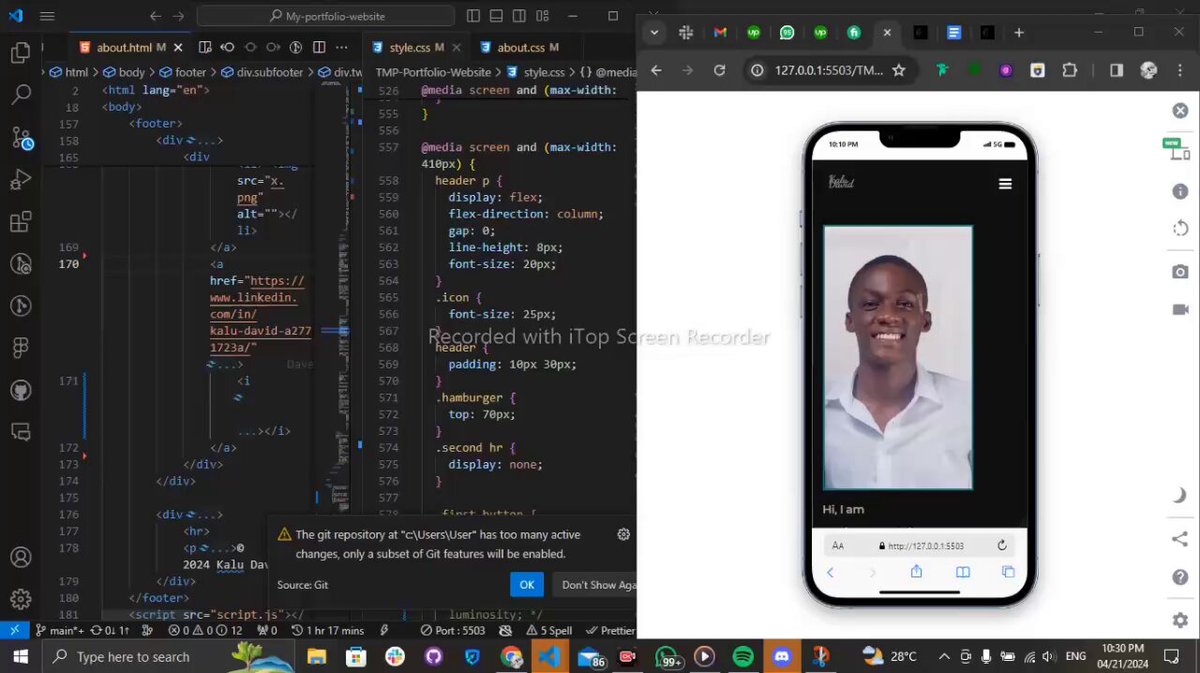1200x673 pixels.
Task: Click the LinkedIn URL in the href attribute
Action: (x=260, y=314)
